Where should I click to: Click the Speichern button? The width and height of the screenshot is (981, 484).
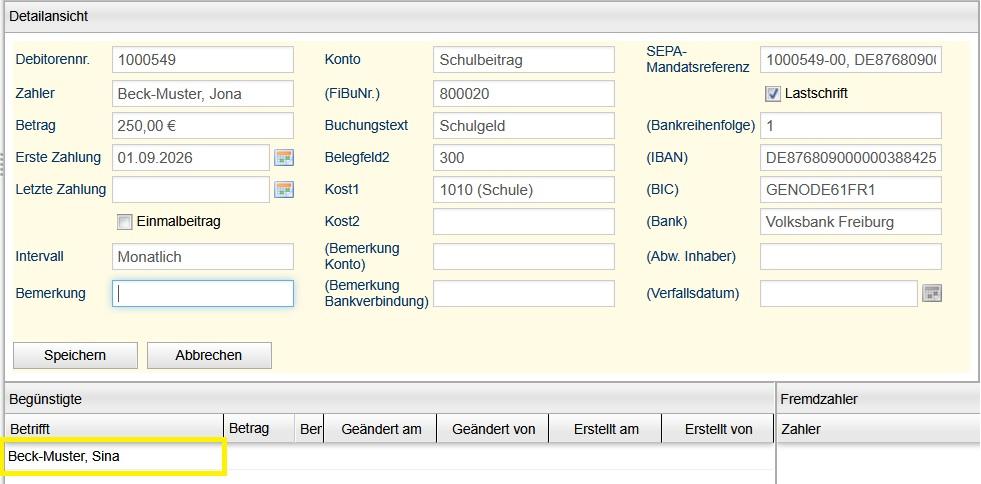click(75, 355)
